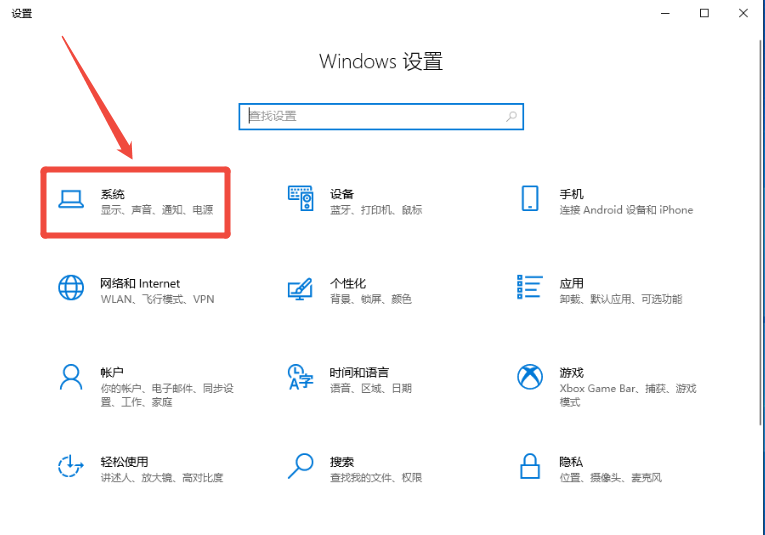The height and width of the screenshot is (535, 765).
Task: Open the 个性化 paintbrush icon
Action: pos(301,289)
